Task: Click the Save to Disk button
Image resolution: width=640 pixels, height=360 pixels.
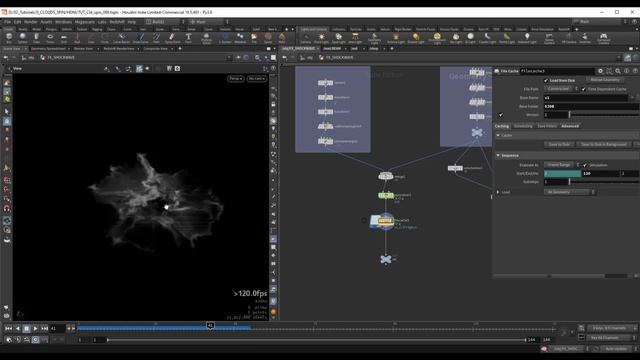Action: (x=559, y=144)
